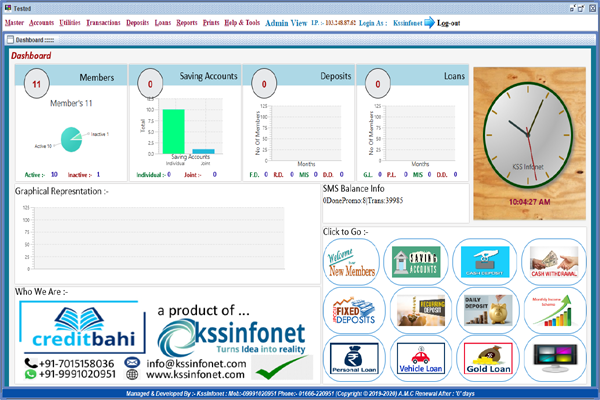600x400 pixels.
Task: Click the members pie chart
Action: [x=72, y=140]
